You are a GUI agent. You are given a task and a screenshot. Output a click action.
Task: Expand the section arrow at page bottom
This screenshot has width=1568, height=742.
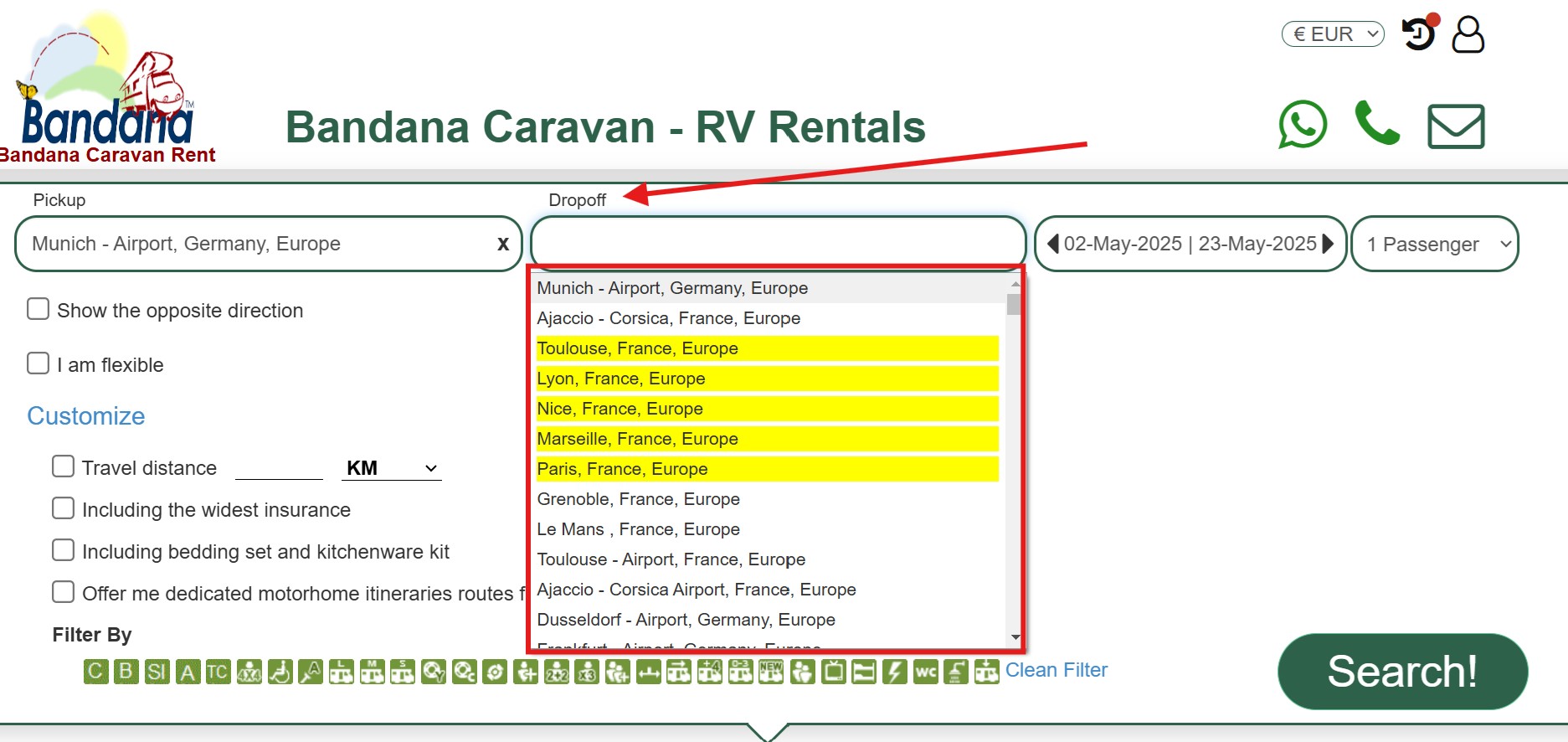click(768, 732)
